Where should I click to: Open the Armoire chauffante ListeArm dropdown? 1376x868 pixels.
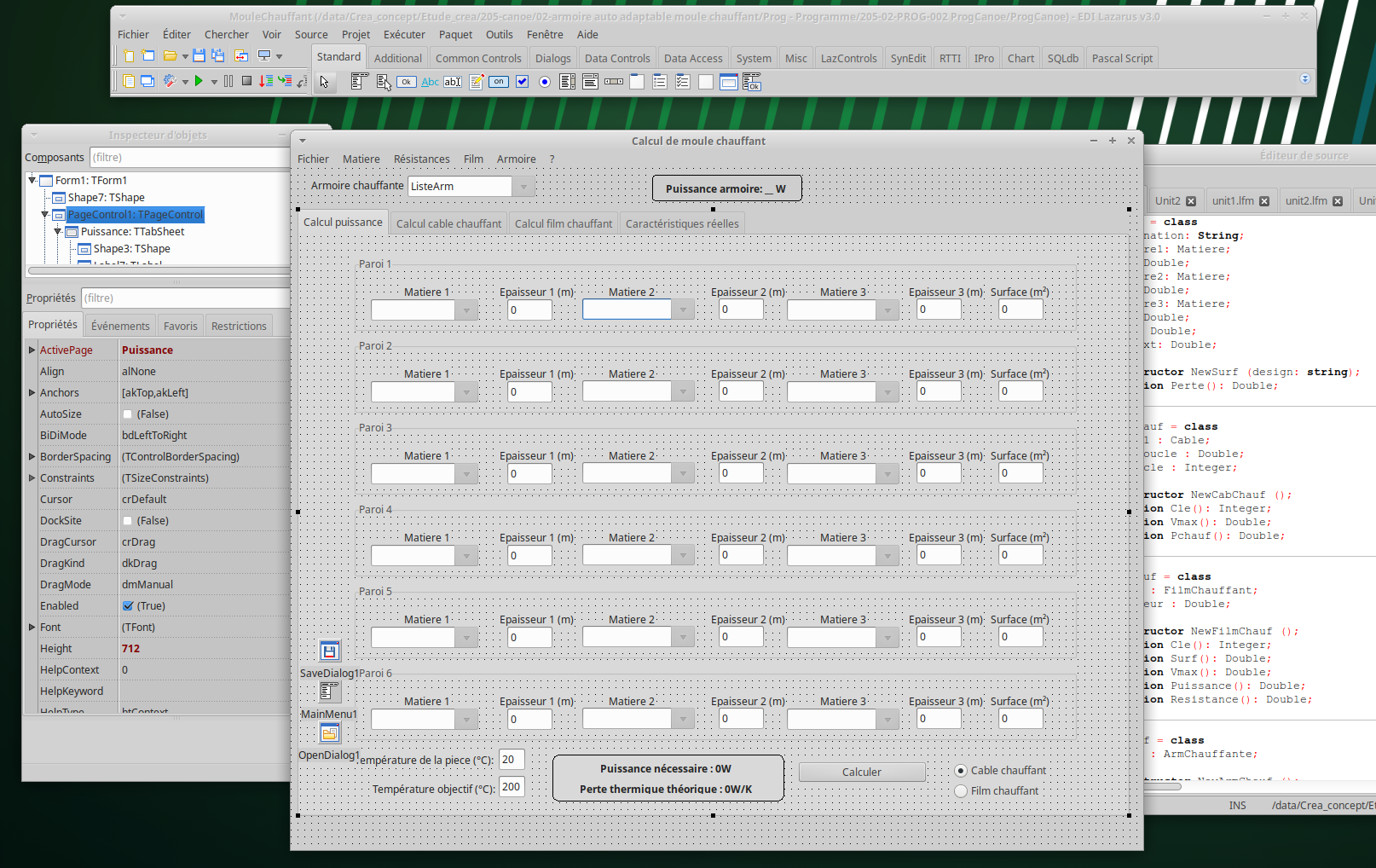tap(523, 187)
